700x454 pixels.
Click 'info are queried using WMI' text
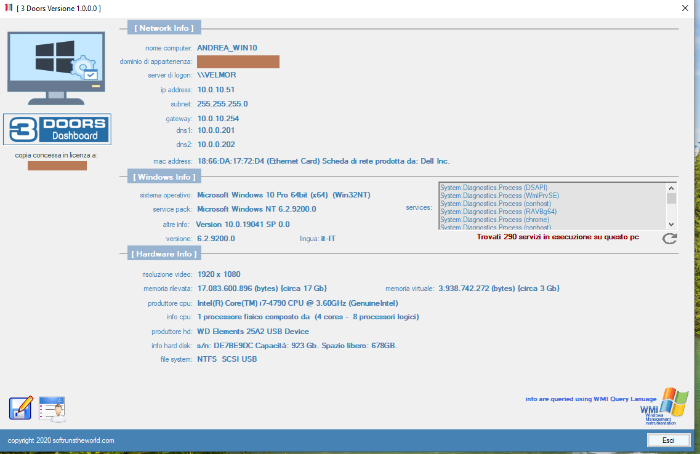click(x=591, y=399)
